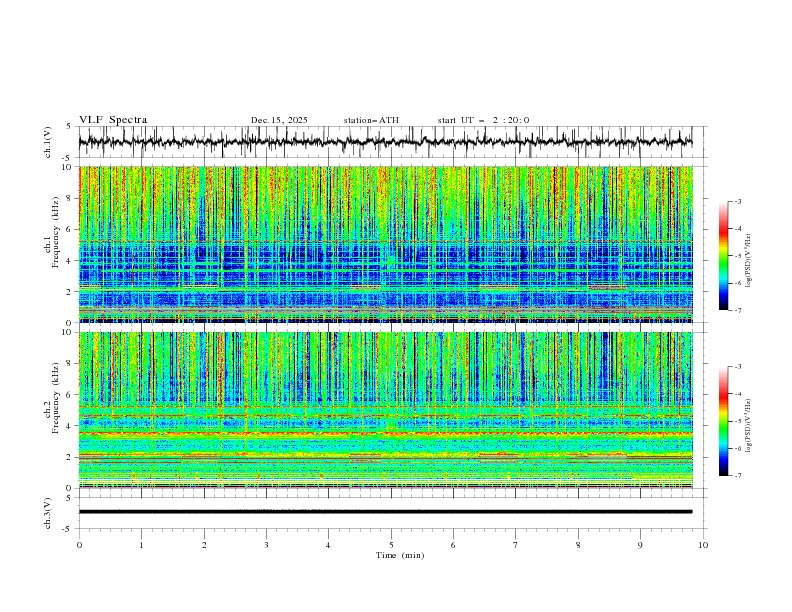Viewport: 792px width, 612px height.
Task: Click time axis tick label "5"
Action: 391,545
